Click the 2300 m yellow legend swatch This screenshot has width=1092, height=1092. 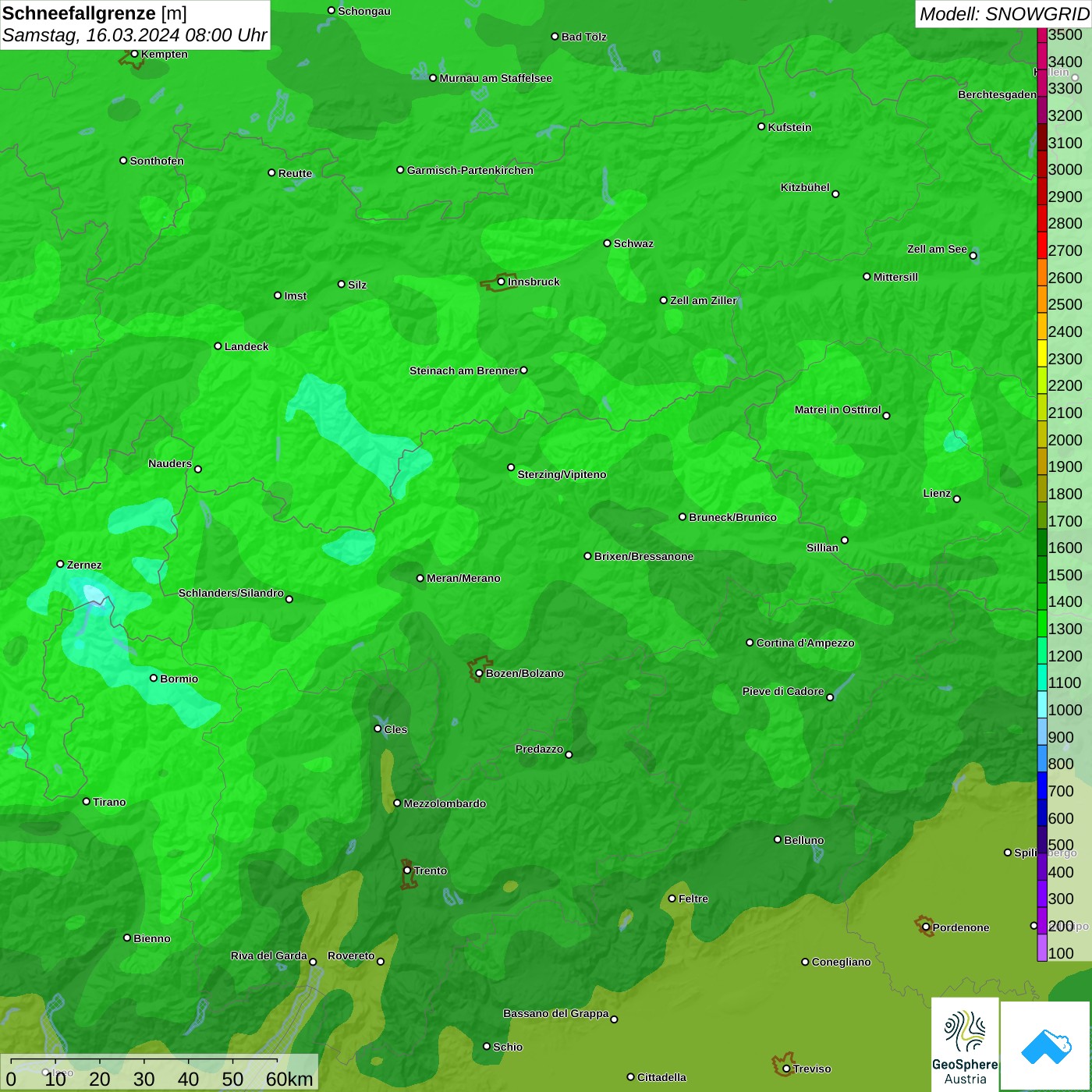click(1042, 353)
